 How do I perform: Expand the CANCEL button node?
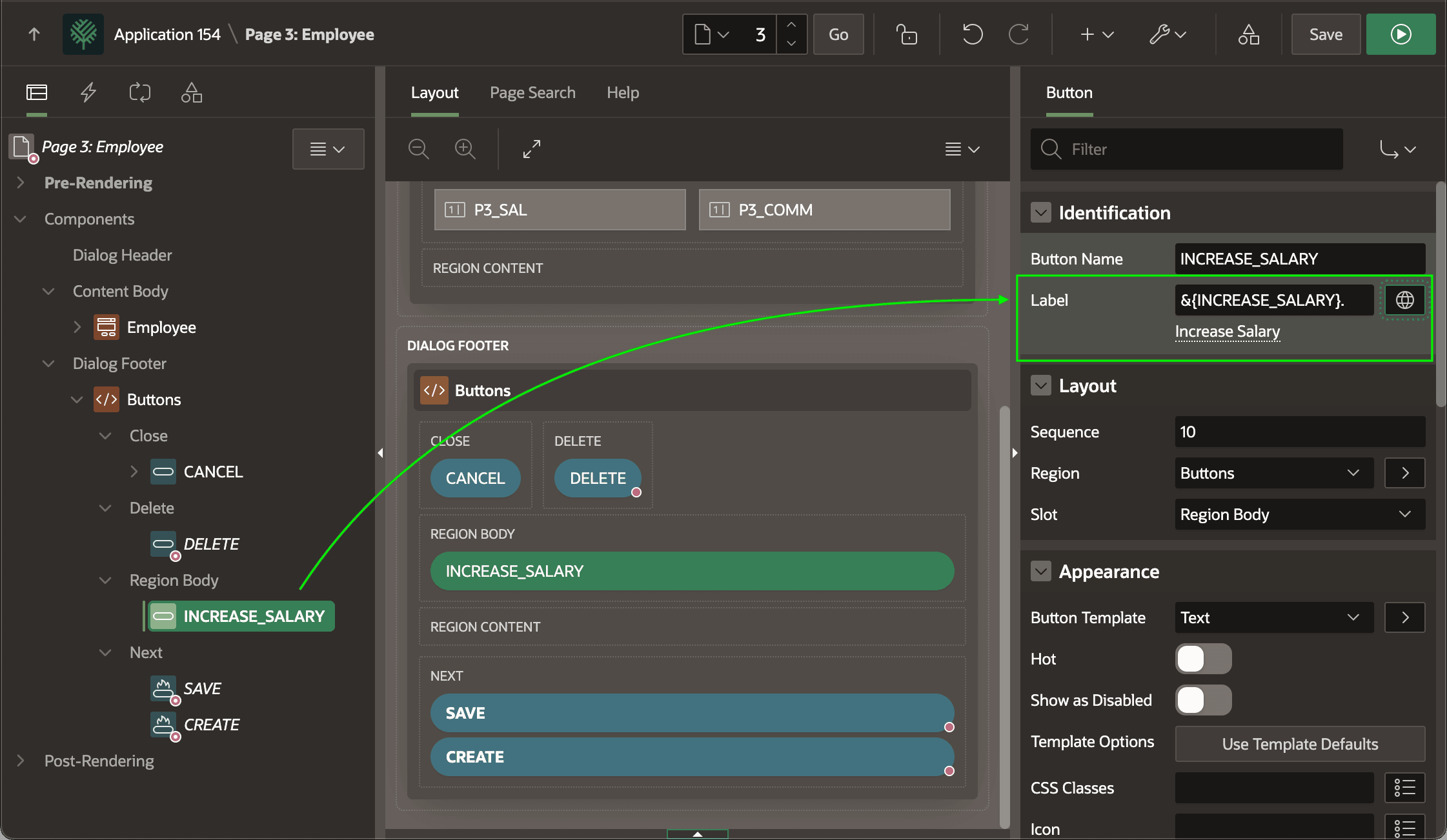point(134,472)
